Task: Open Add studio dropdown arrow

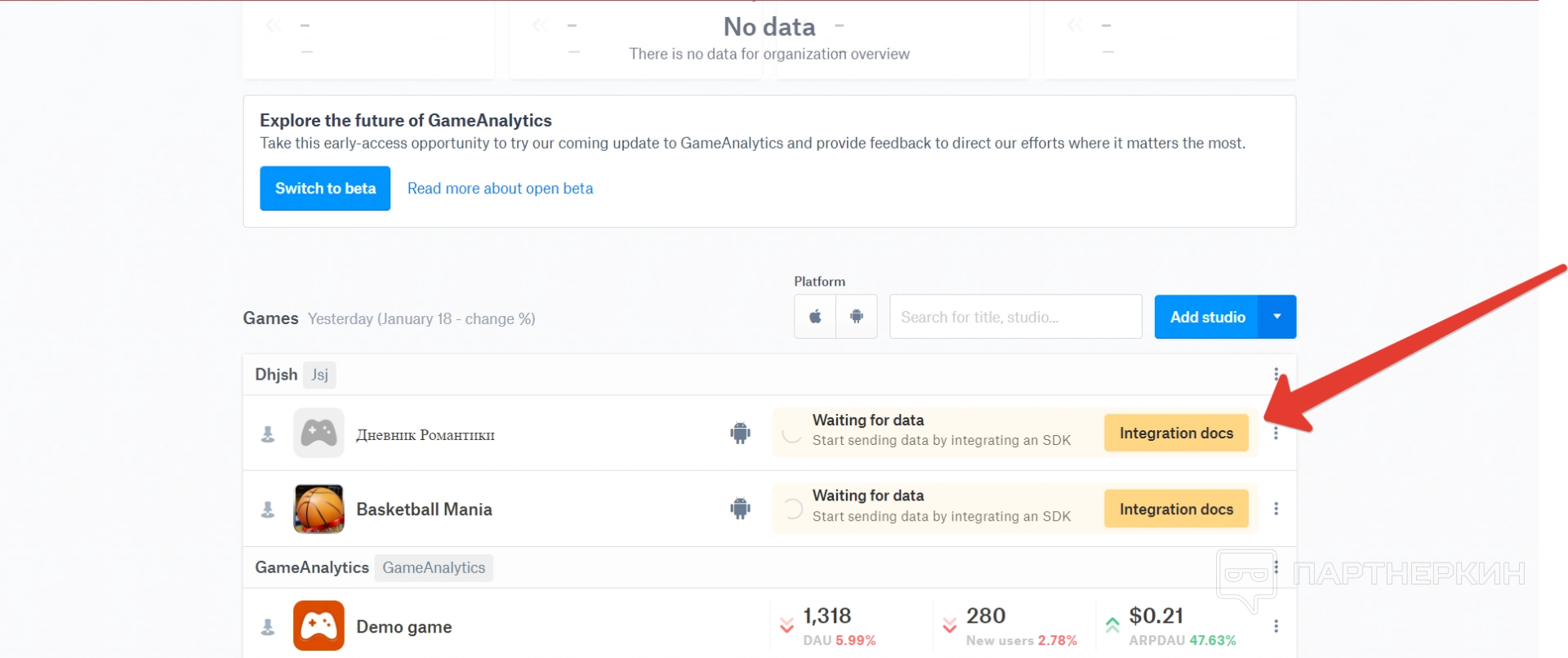Action: pos(1277,317)
